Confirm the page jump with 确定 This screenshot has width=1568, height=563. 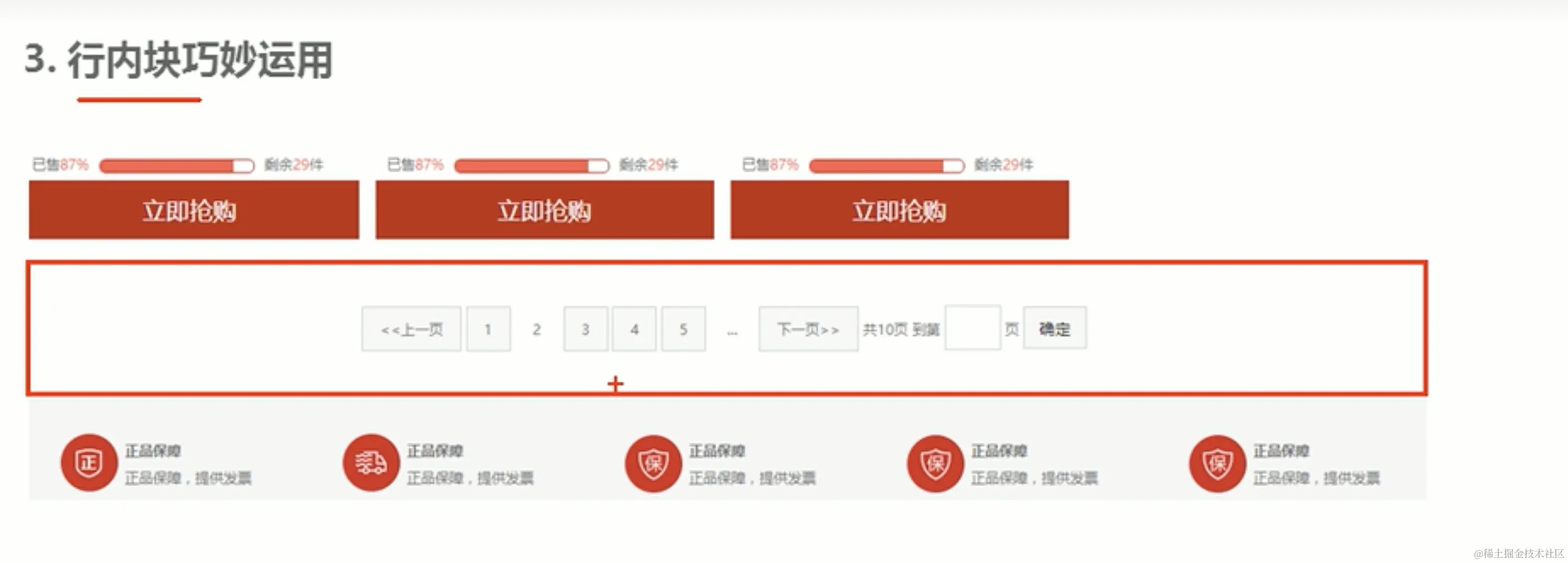(x=1055, y=328)
